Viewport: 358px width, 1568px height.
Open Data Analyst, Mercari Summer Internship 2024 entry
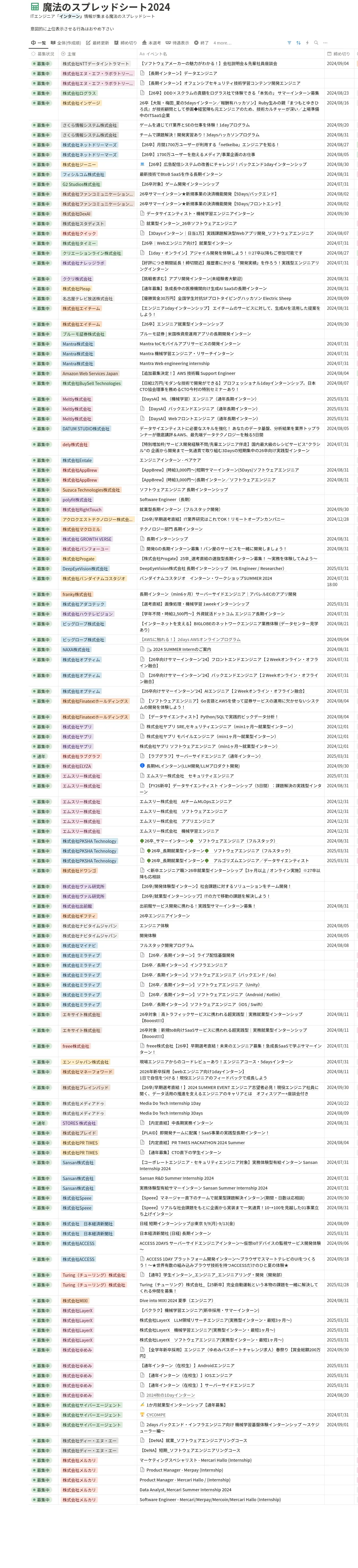[x=185, y=1490]
